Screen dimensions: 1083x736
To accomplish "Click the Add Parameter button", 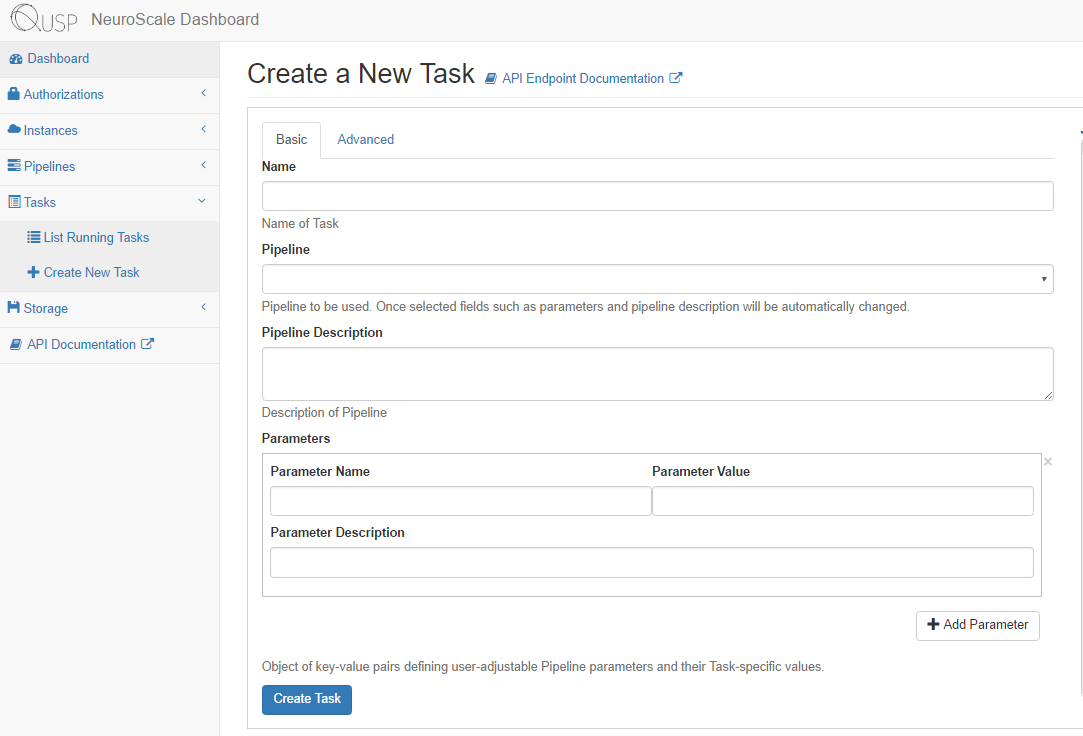I will pyautogui.click(x=977, y=626).
